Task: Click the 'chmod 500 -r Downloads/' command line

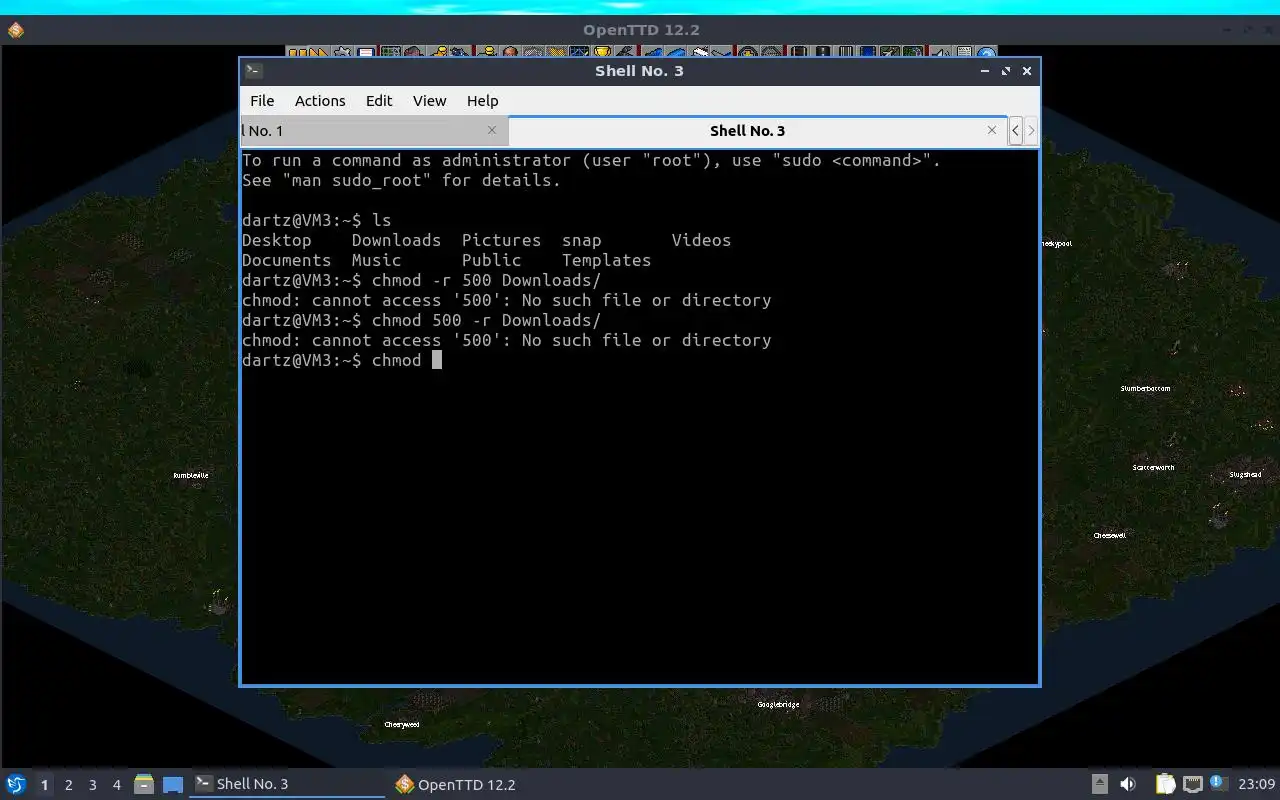Action: click(x=421, y=320)
